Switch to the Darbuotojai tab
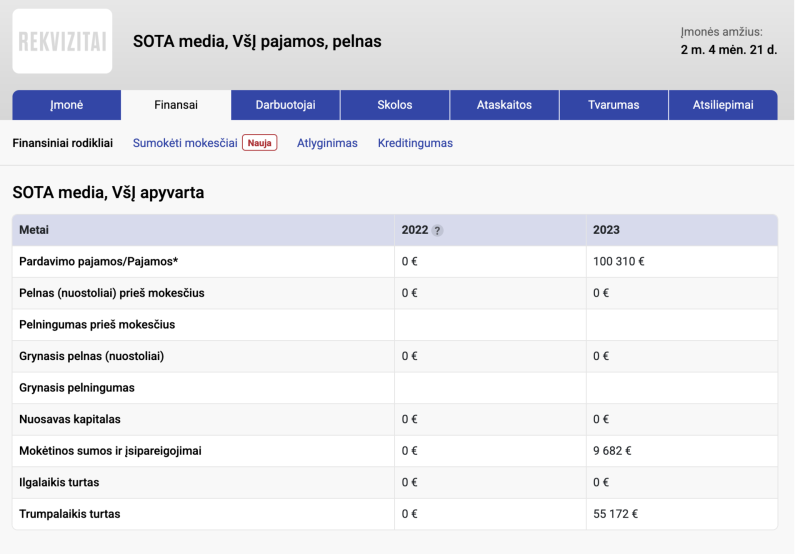Screen dimensions: 800x554 pos(285,105)
